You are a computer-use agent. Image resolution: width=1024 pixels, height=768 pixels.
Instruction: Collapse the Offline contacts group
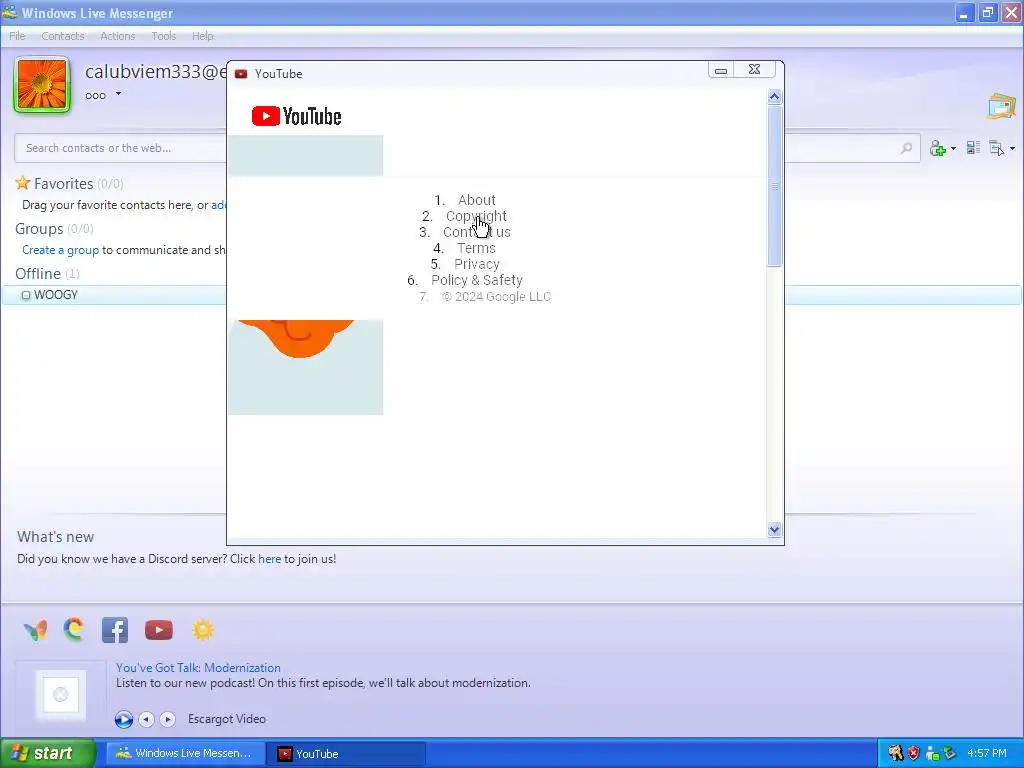(x=38, y=274)
